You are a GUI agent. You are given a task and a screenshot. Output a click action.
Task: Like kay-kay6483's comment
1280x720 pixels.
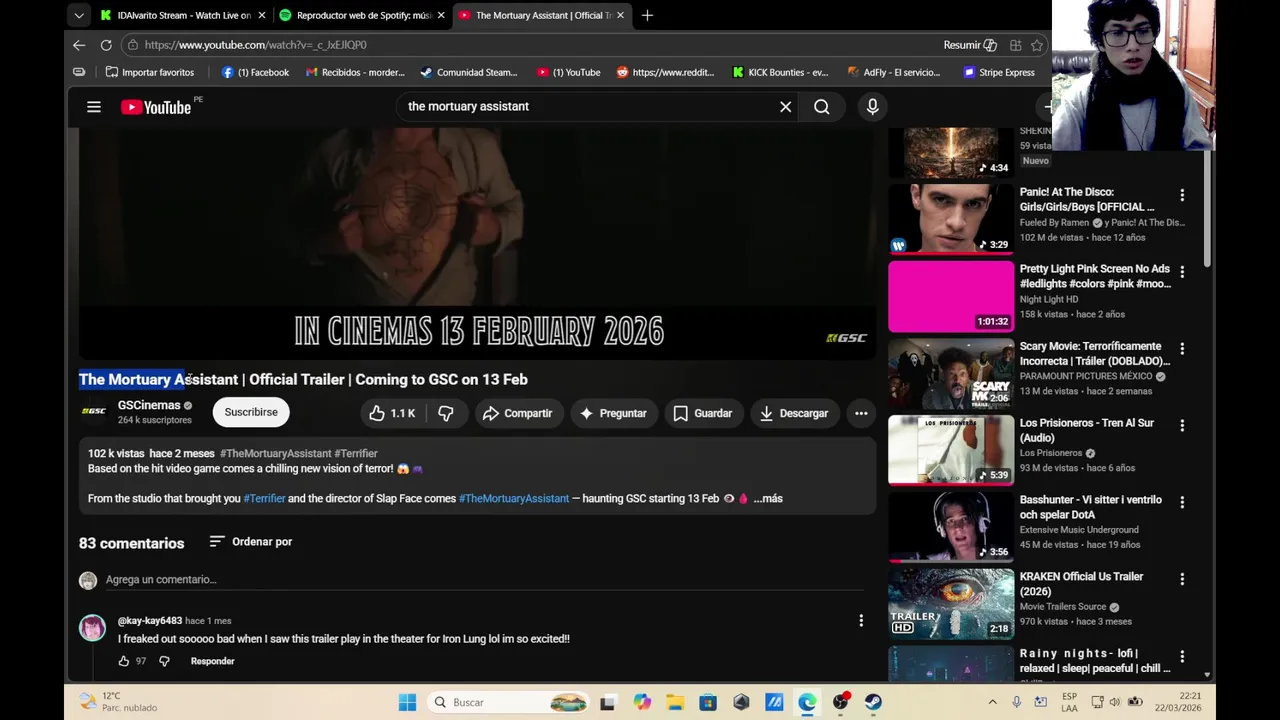click(x=124, y=661)
